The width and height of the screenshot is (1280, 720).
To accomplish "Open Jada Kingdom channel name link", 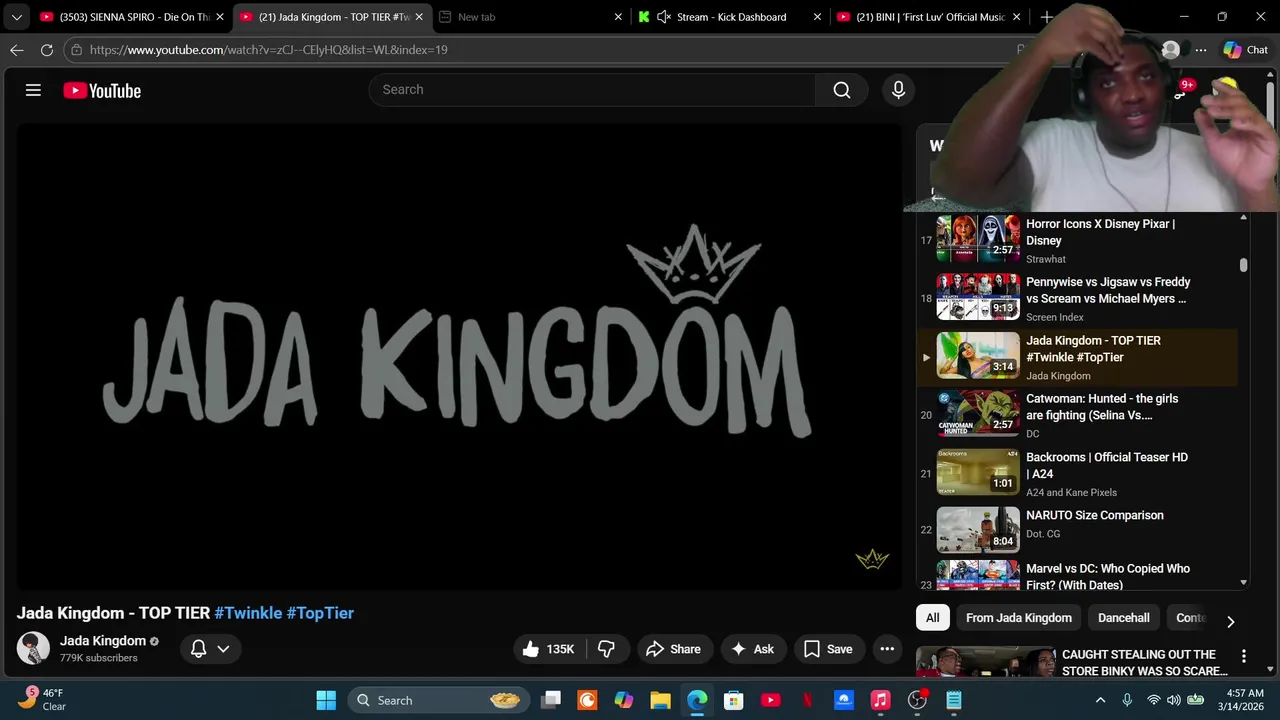I will (x=103, y=641).
